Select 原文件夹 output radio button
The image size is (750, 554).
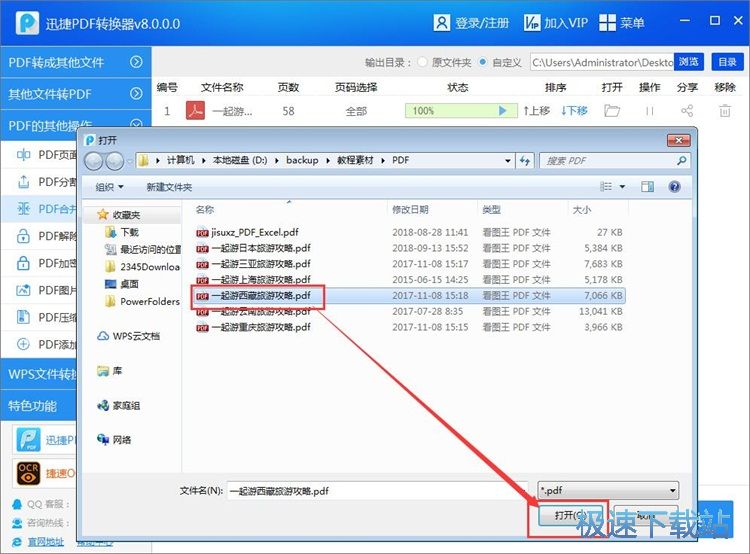click(422, 62)
